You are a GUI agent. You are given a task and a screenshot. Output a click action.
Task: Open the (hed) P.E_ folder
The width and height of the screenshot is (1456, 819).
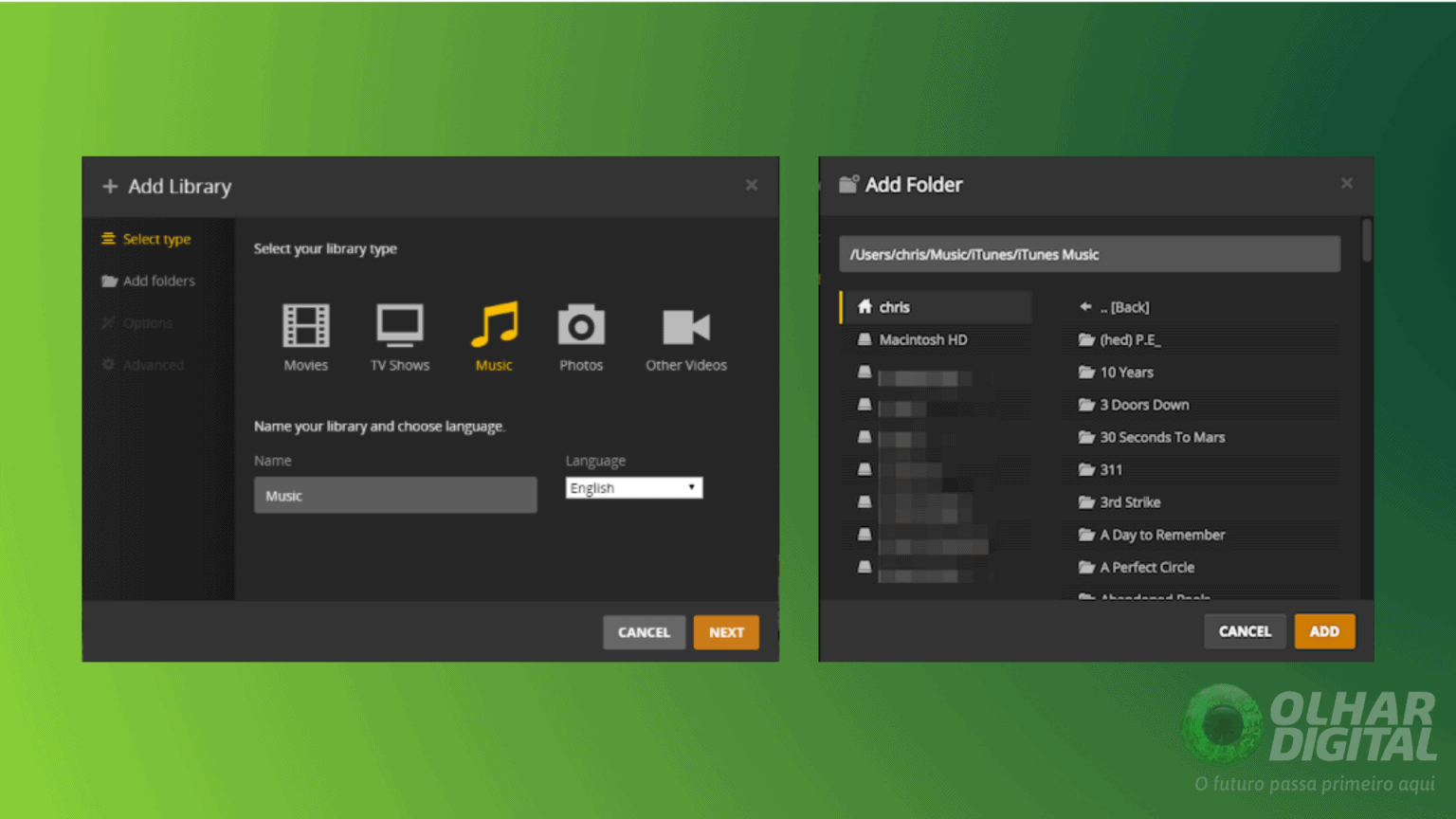[x=1119, y=339]
